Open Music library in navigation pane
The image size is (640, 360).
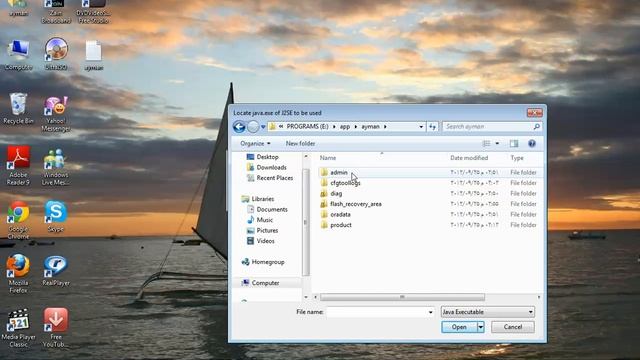264,220
